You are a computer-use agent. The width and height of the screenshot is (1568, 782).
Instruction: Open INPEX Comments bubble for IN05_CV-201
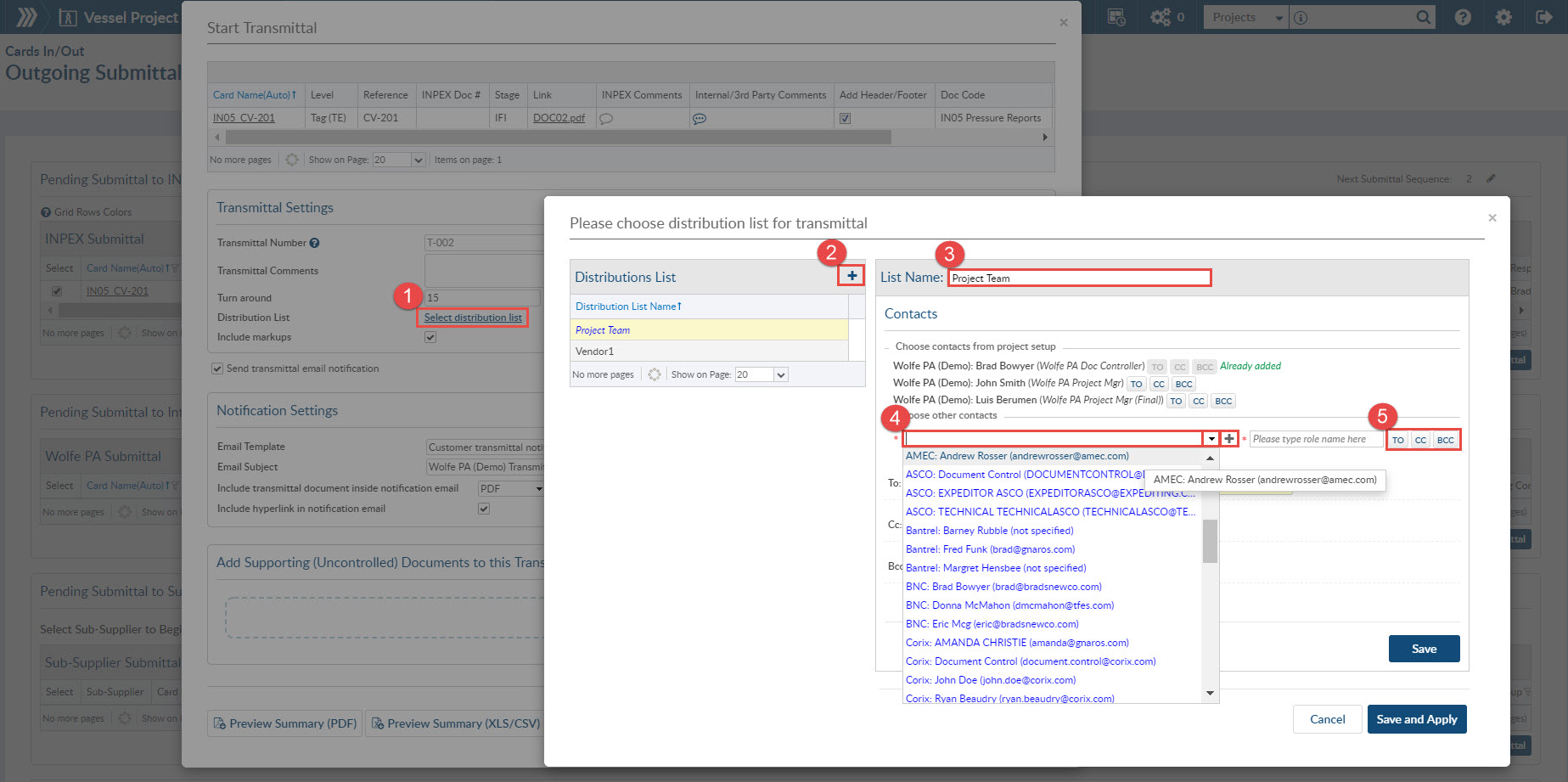pos(606,119)
